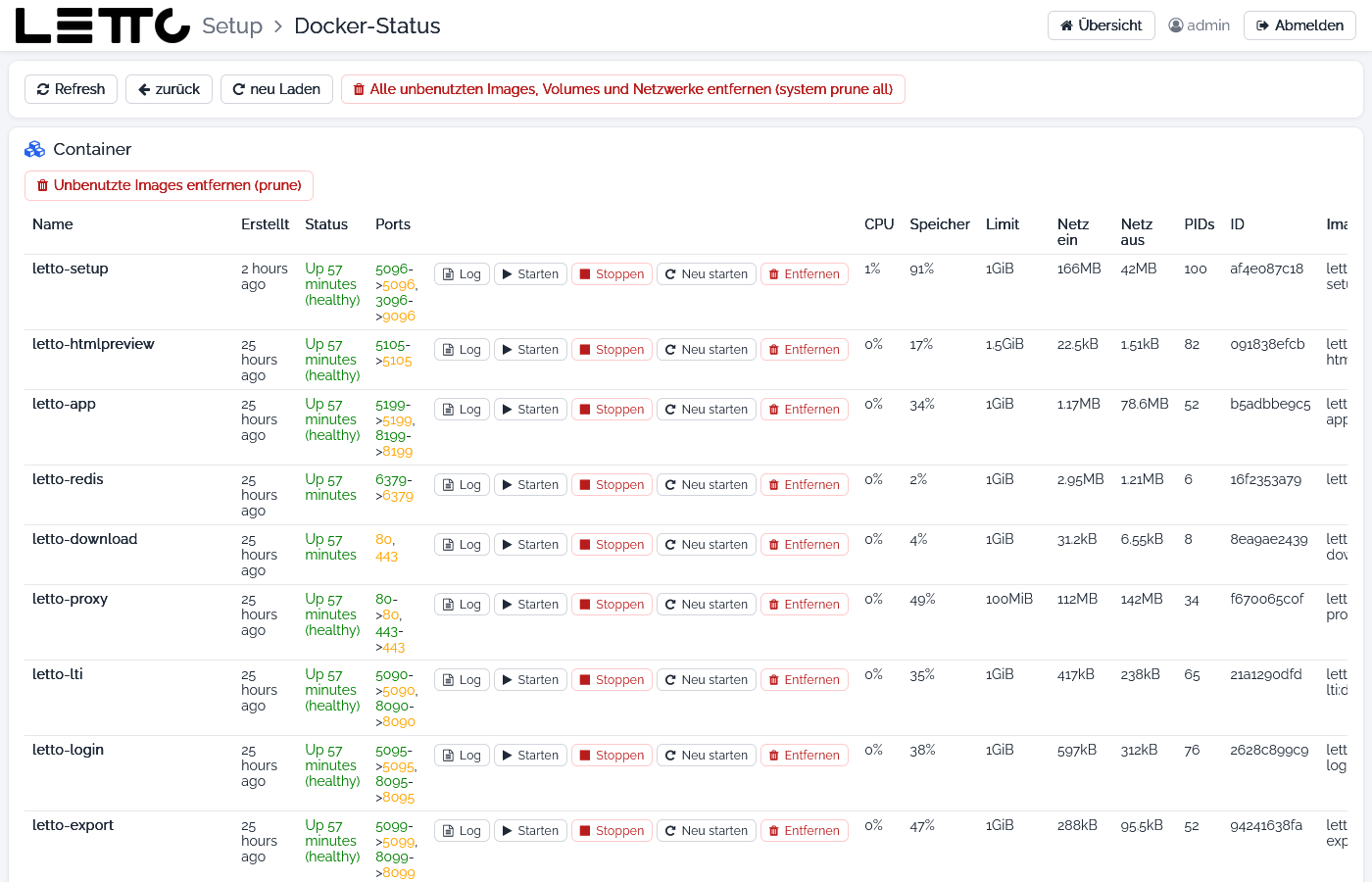The width and height of the screenshot is (1372, 882).
Task: Click the letto-proxy name cell
Action: 71,599
